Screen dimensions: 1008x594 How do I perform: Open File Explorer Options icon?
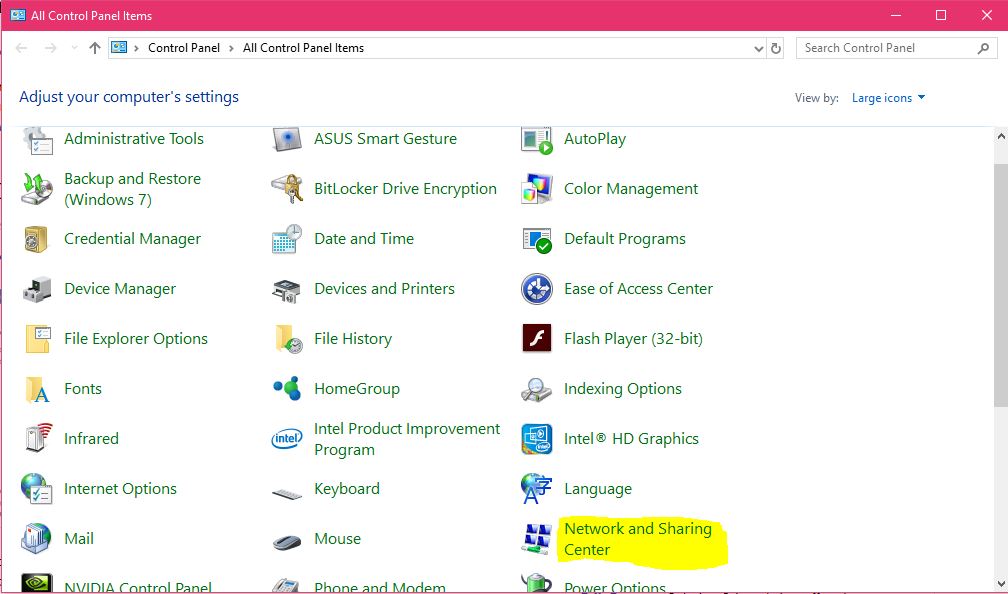pyautogui.click(x=38, y=339)
